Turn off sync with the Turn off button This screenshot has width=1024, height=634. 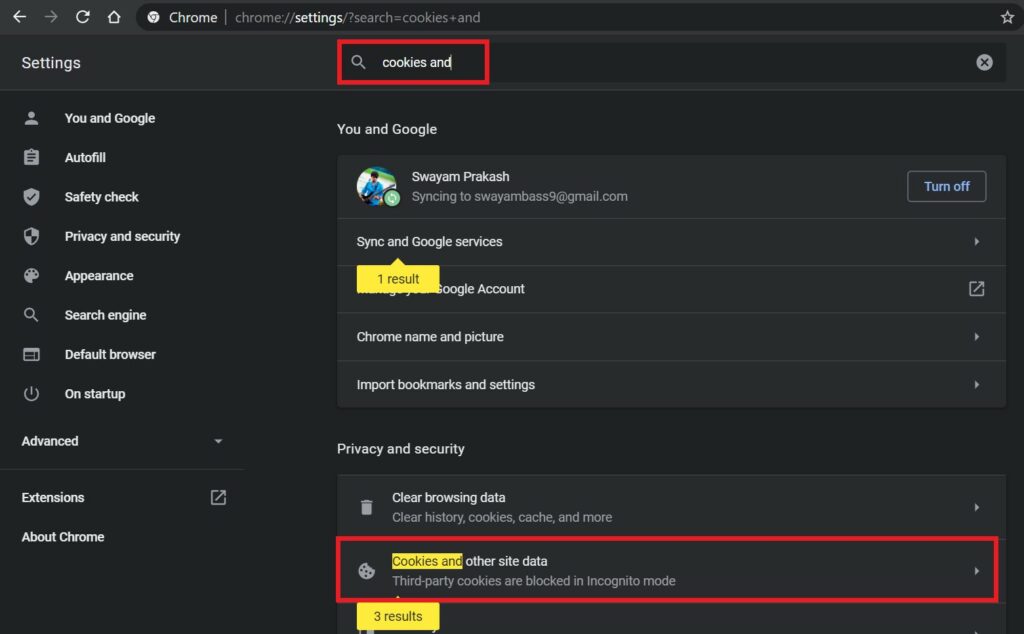point(946,186)
